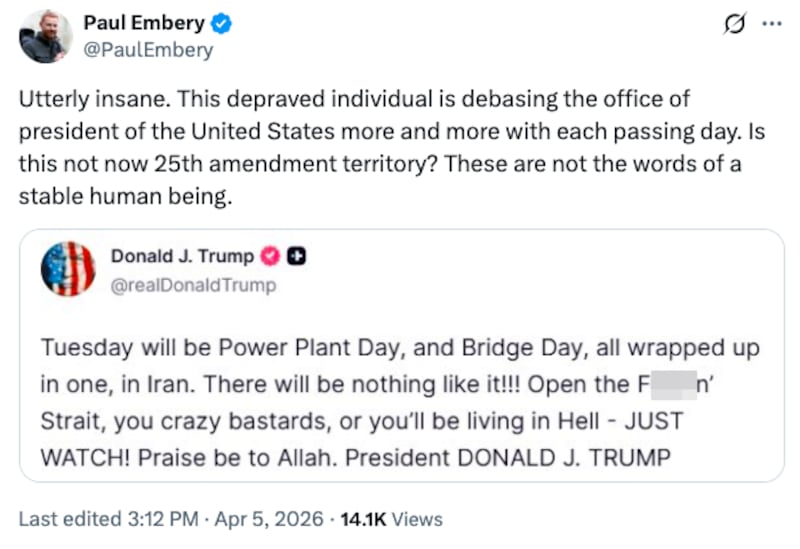Open the three-dot more options menu

tap(769, 24)
